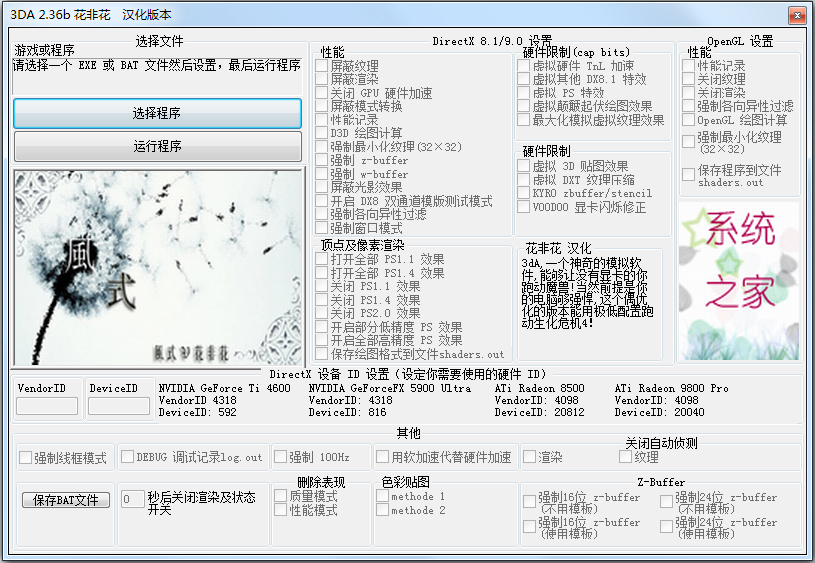The image size is (815, 563).
Task: Enable 保存绘图格式到文件shaders.out checkbox
Action: point(323,354)
